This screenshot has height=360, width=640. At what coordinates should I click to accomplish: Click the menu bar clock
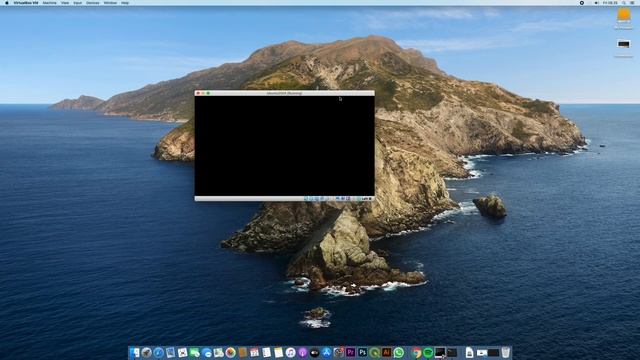pos(610,3)
